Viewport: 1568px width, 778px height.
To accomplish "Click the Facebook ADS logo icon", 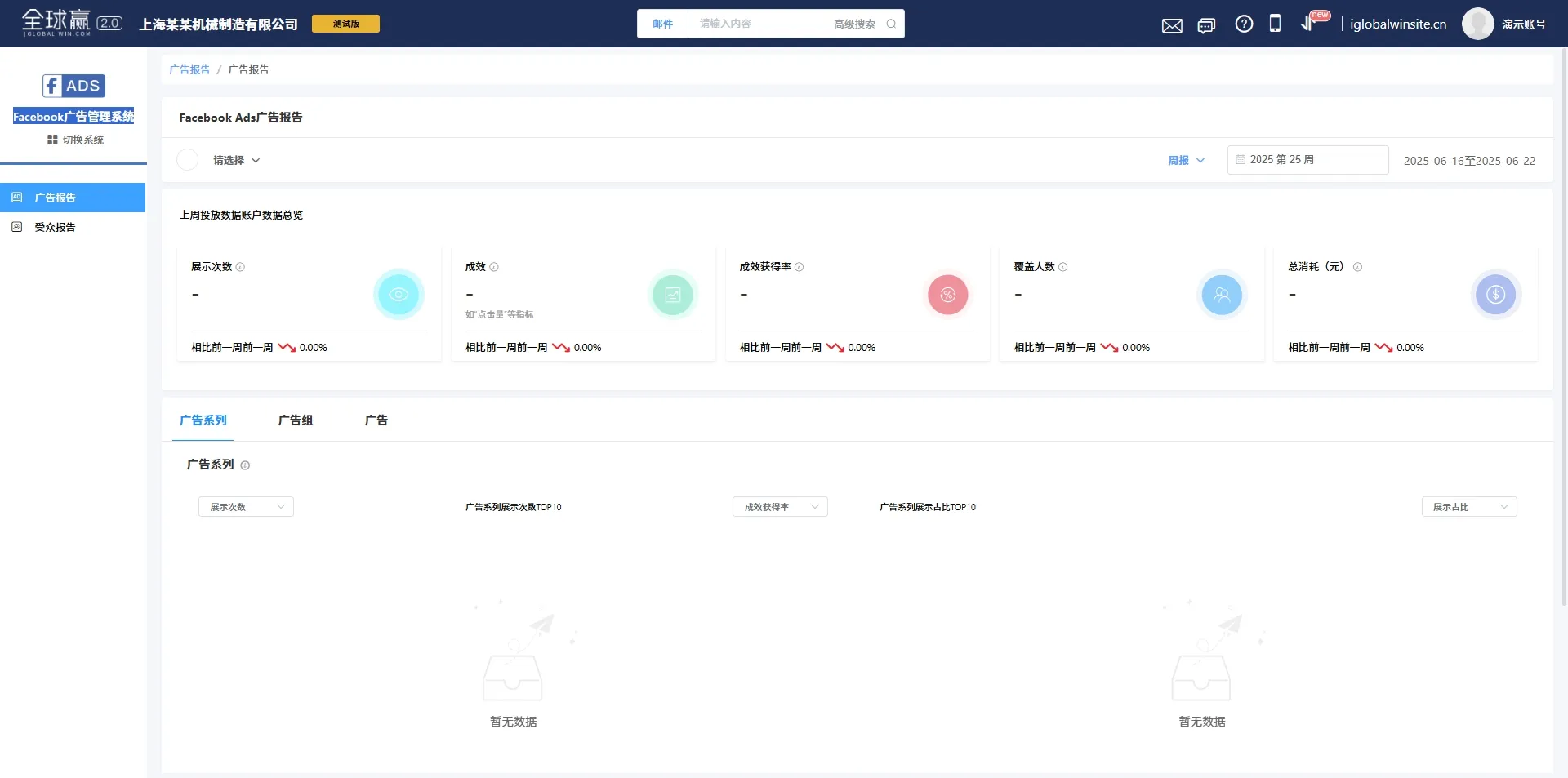I will coord(73,86).
